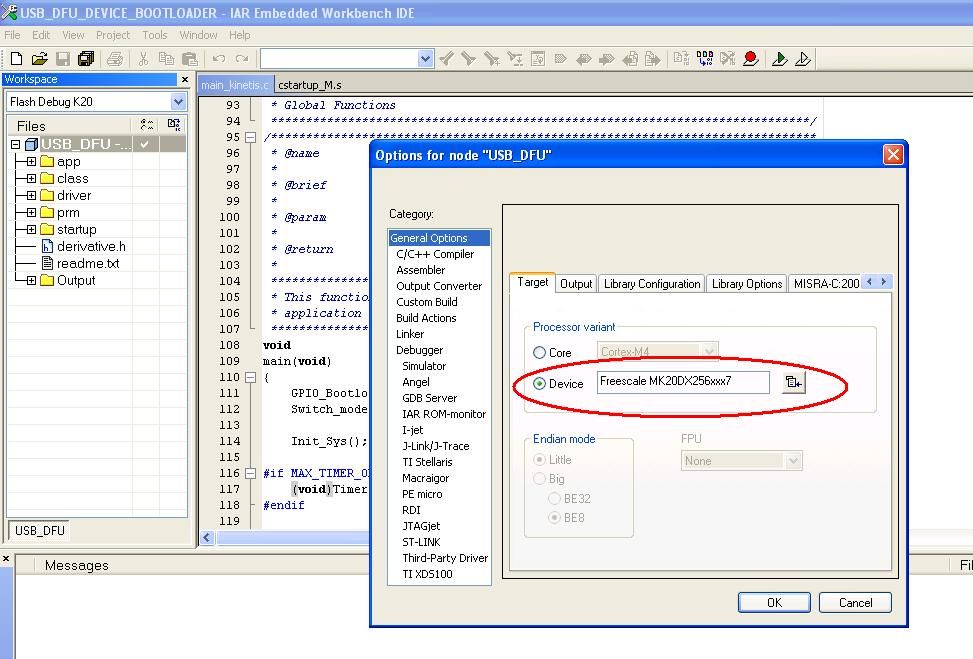Close the Workspace panel with X
The height and width of the screenshot is (659, 973).
click(184, 79)
